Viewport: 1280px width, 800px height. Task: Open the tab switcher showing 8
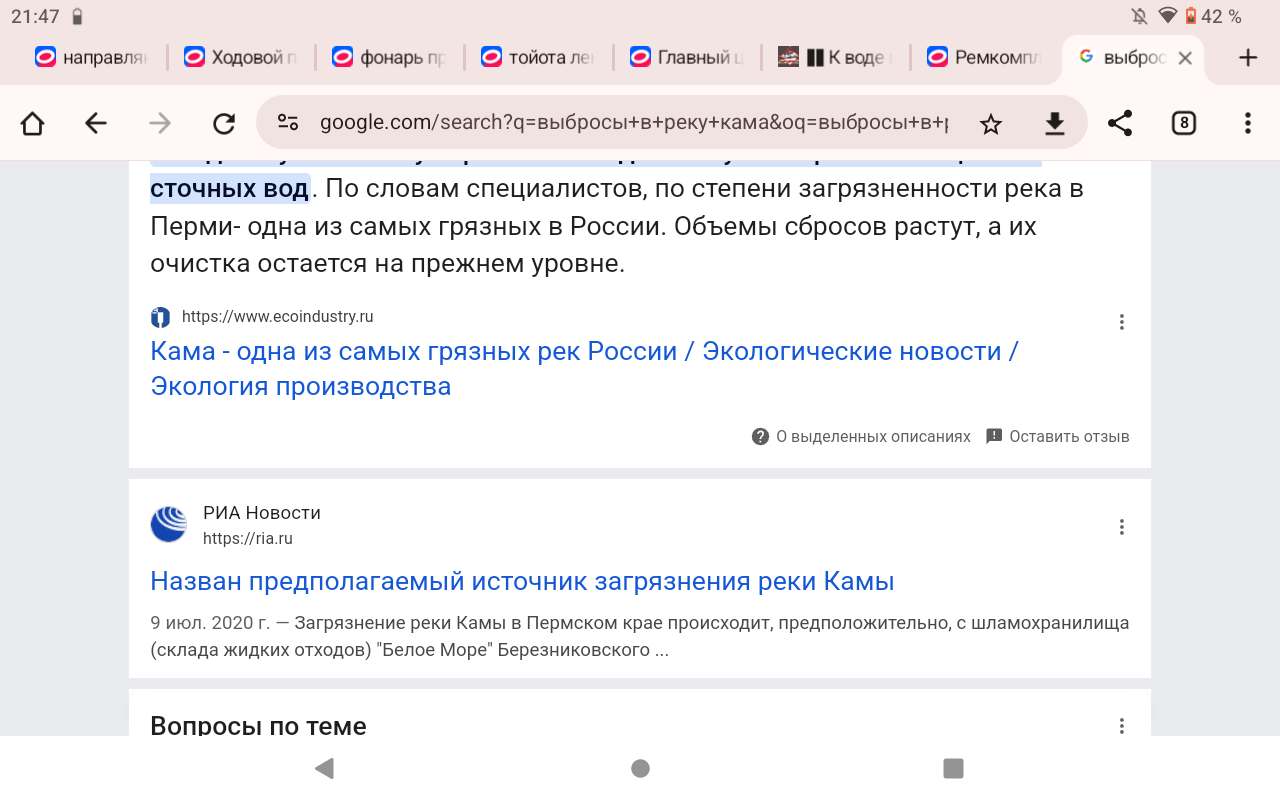pos(1184,123)
